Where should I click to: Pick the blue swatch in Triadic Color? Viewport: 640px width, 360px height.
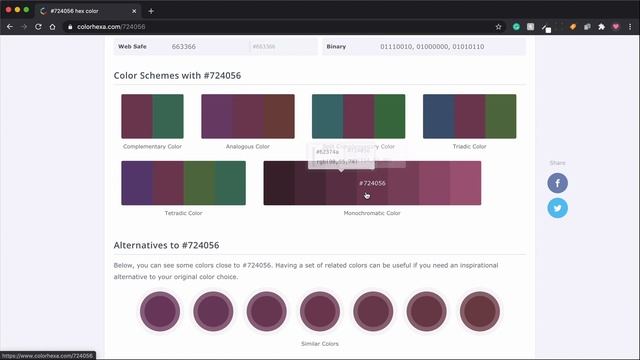pos(438,116)
